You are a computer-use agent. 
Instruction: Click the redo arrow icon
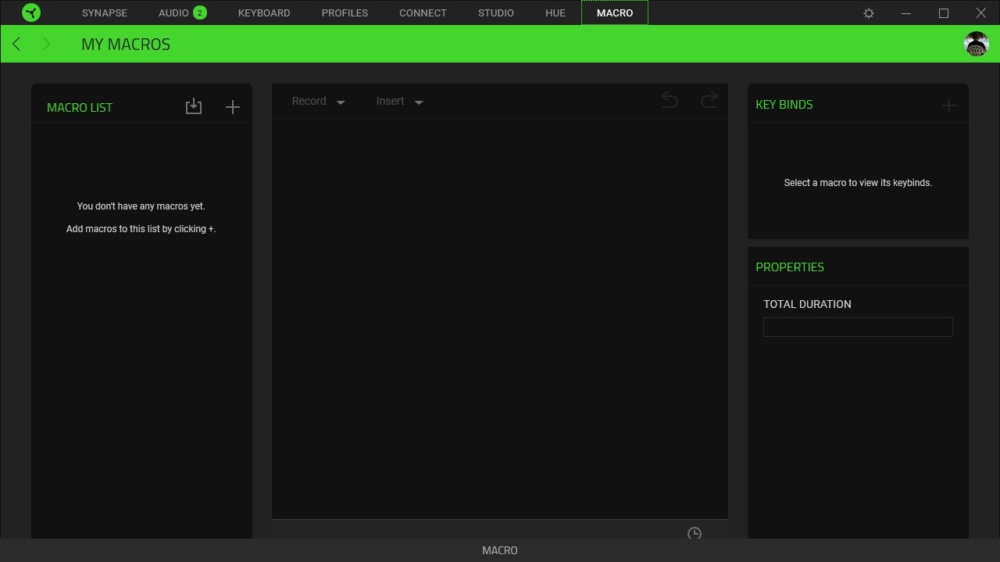[x=709, y=100]
